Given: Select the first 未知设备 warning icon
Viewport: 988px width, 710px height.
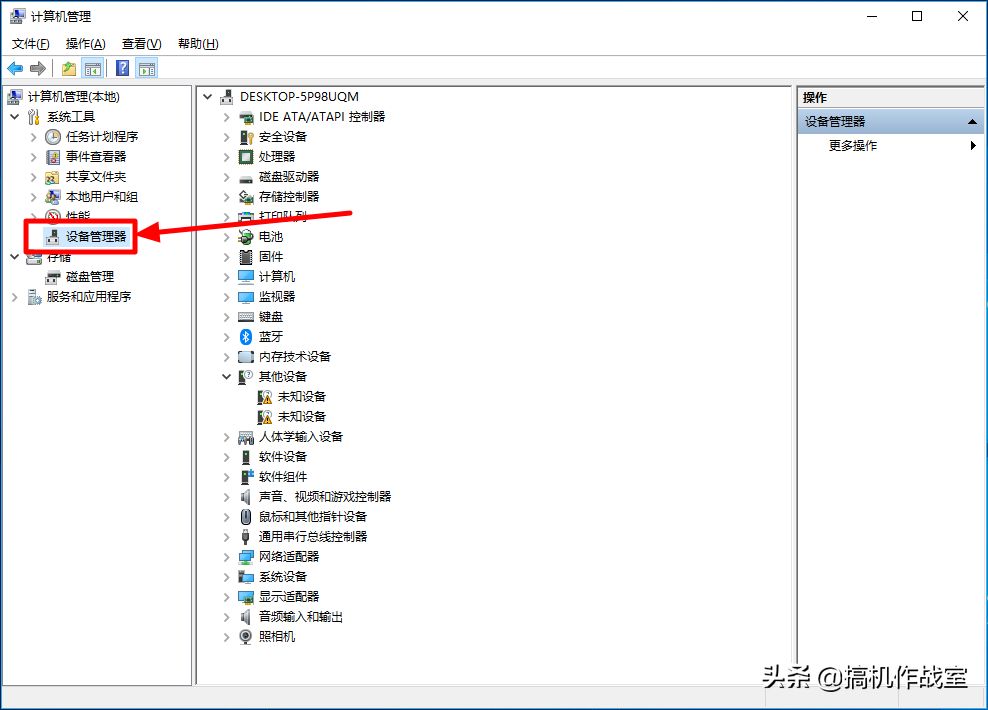Looking at the screenshot, I should pyautogui.click(x=265, y=397).
